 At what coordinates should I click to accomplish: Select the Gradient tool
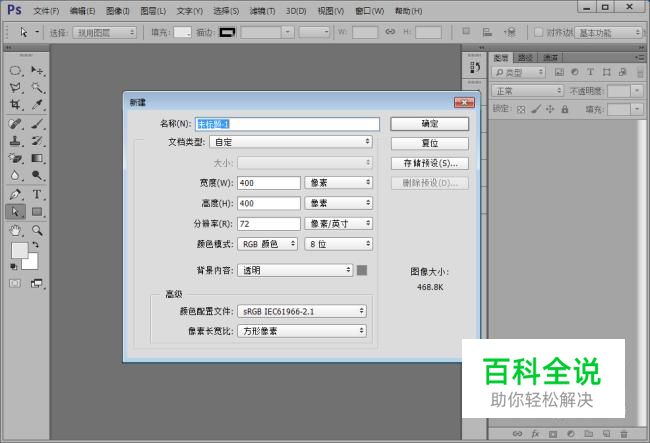pos(37,158)
